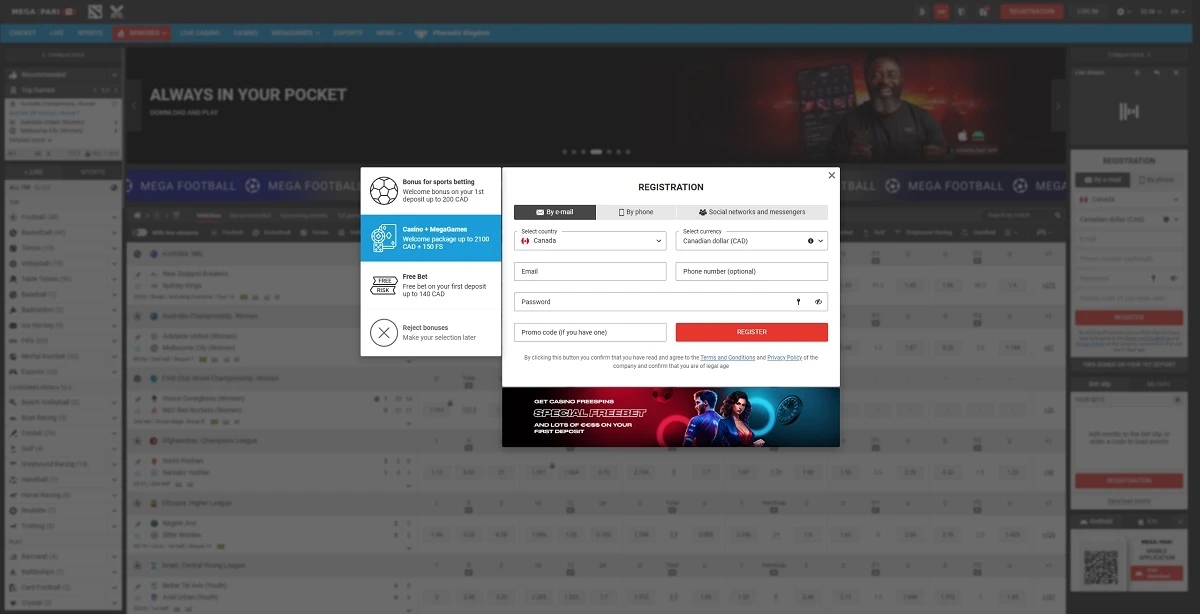This screenshot has width=1200, height=614.
Task: Click the Dota 2 icon beside the logo
Action: [95, 11]
